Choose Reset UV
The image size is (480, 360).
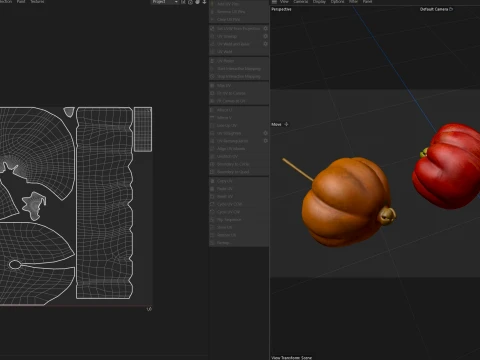(239, 196)
